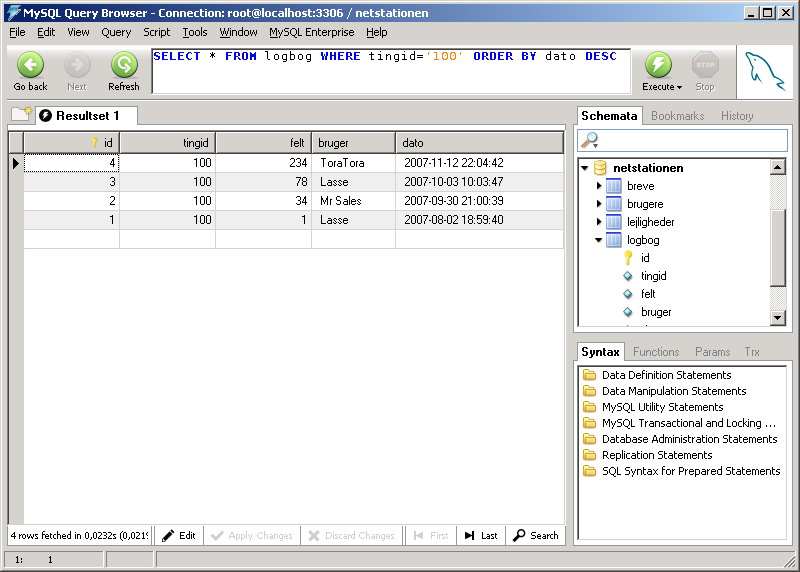
Task: Expand the lejligheder table node
Action: [x=599, y=222]
